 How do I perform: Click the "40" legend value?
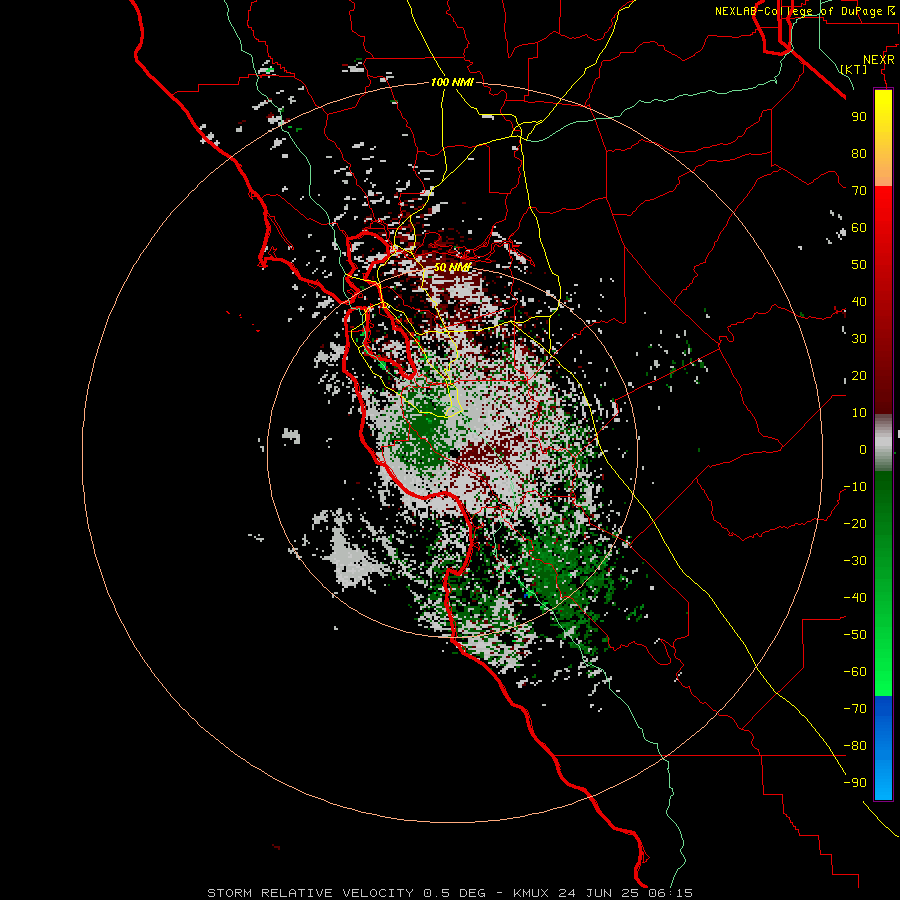859,301
